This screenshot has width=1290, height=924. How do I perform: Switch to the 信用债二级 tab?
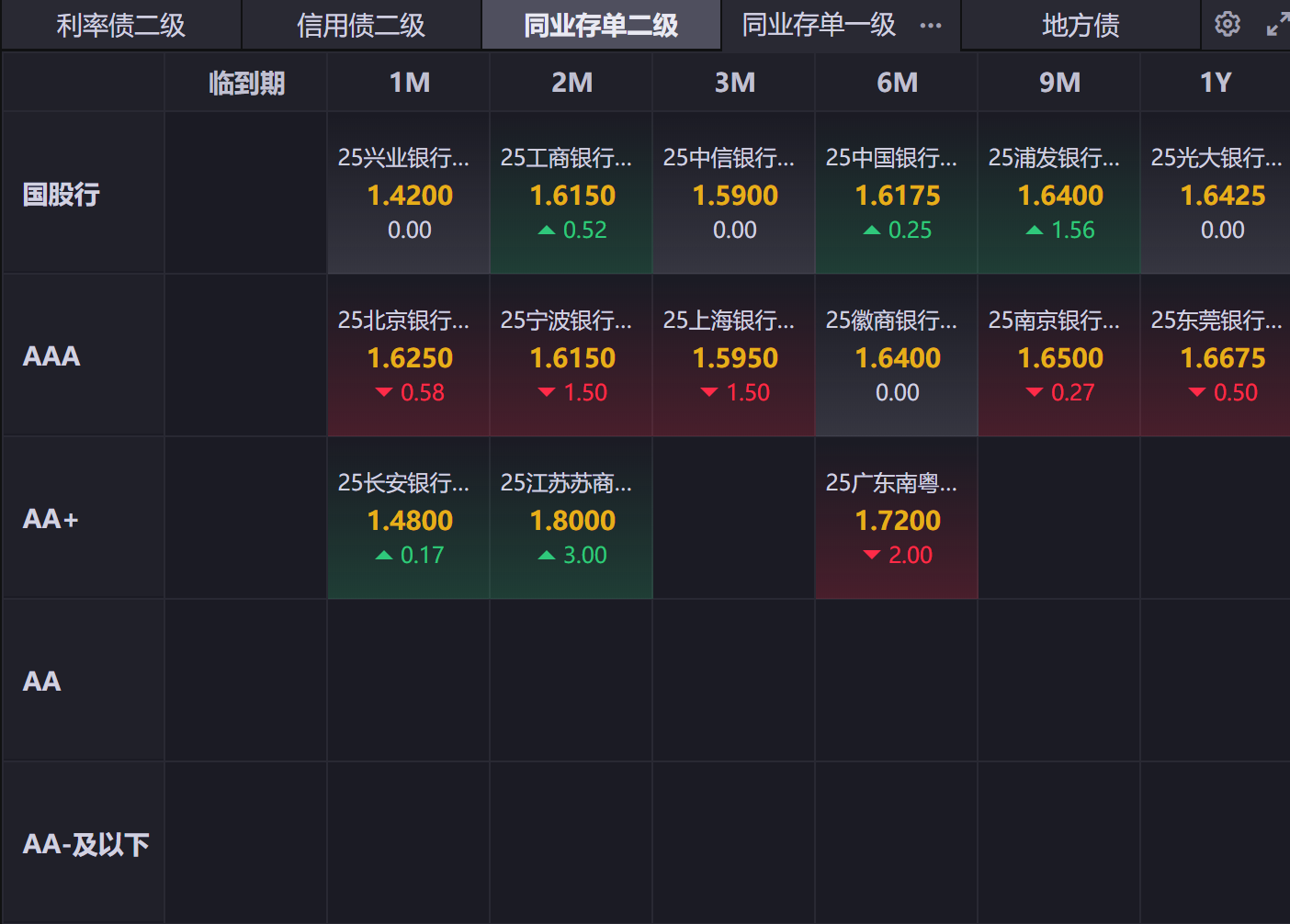(361, 26)
